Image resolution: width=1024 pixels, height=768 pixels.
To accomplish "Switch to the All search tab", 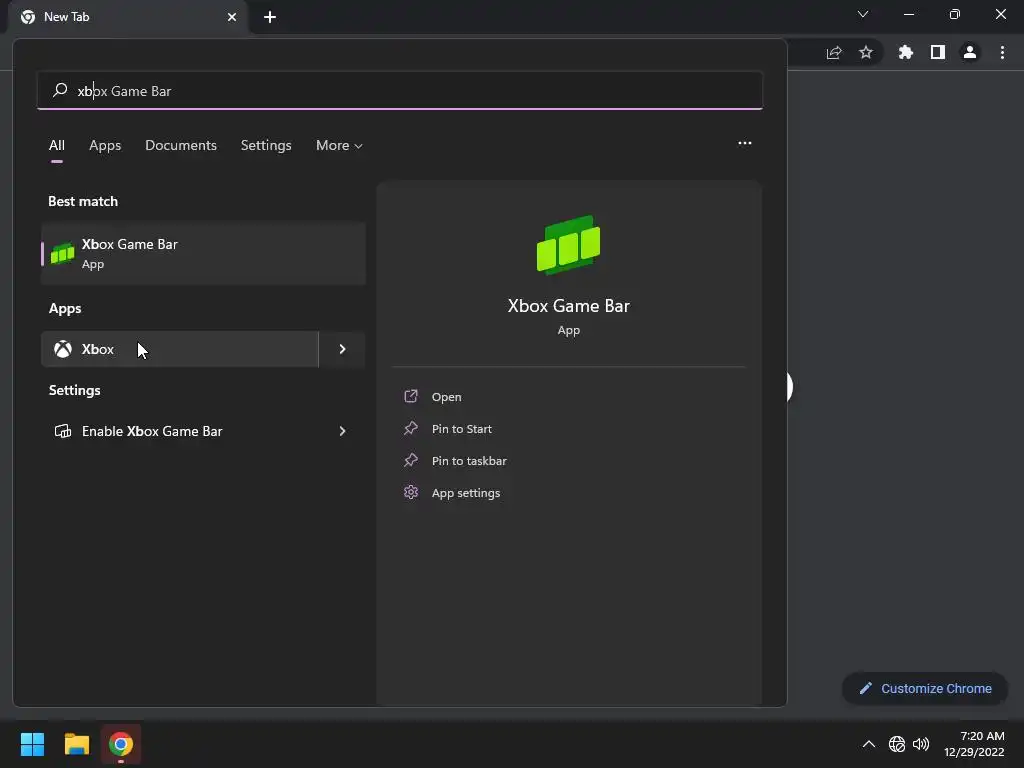I will (x=57, y=145).
